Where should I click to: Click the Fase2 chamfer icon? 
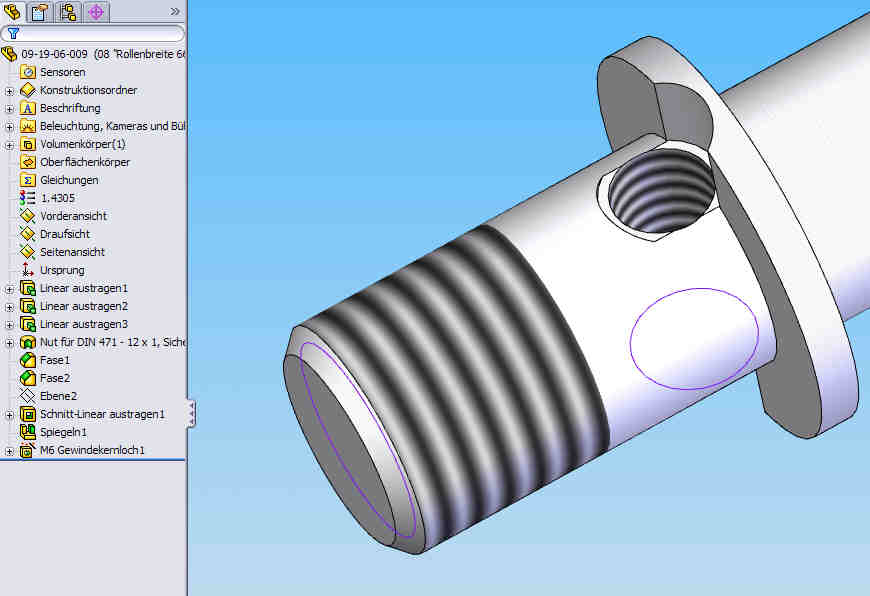coord(28,378)
